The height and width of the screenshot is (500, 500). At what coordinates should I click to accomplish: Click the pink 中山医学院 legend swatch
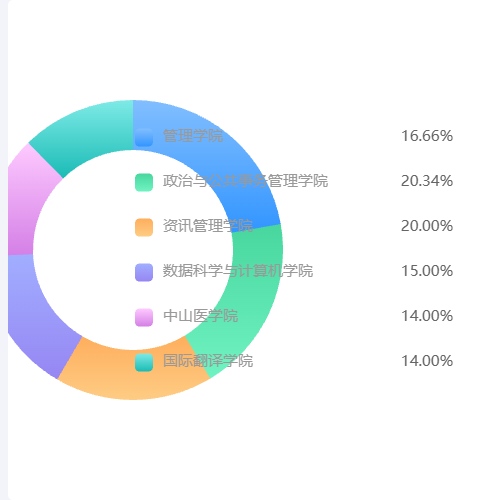tap(144, 317)
